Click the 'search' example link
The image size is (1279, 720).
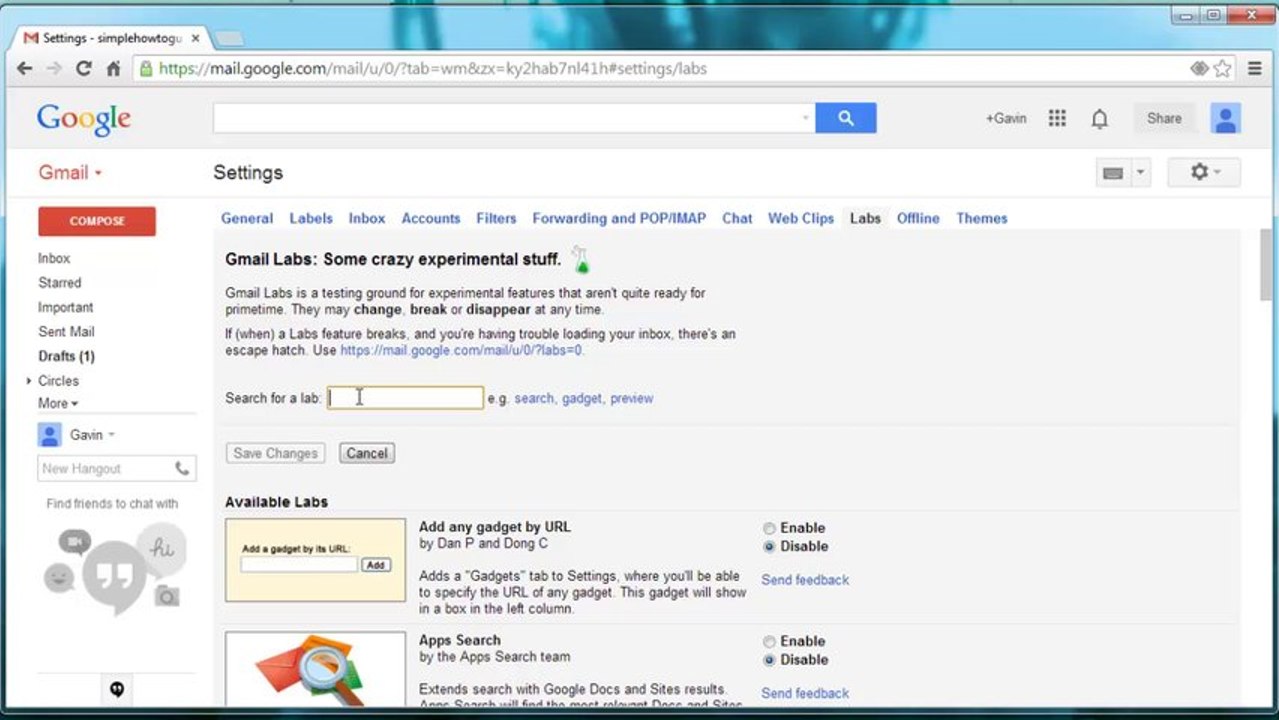coord(534,398)
